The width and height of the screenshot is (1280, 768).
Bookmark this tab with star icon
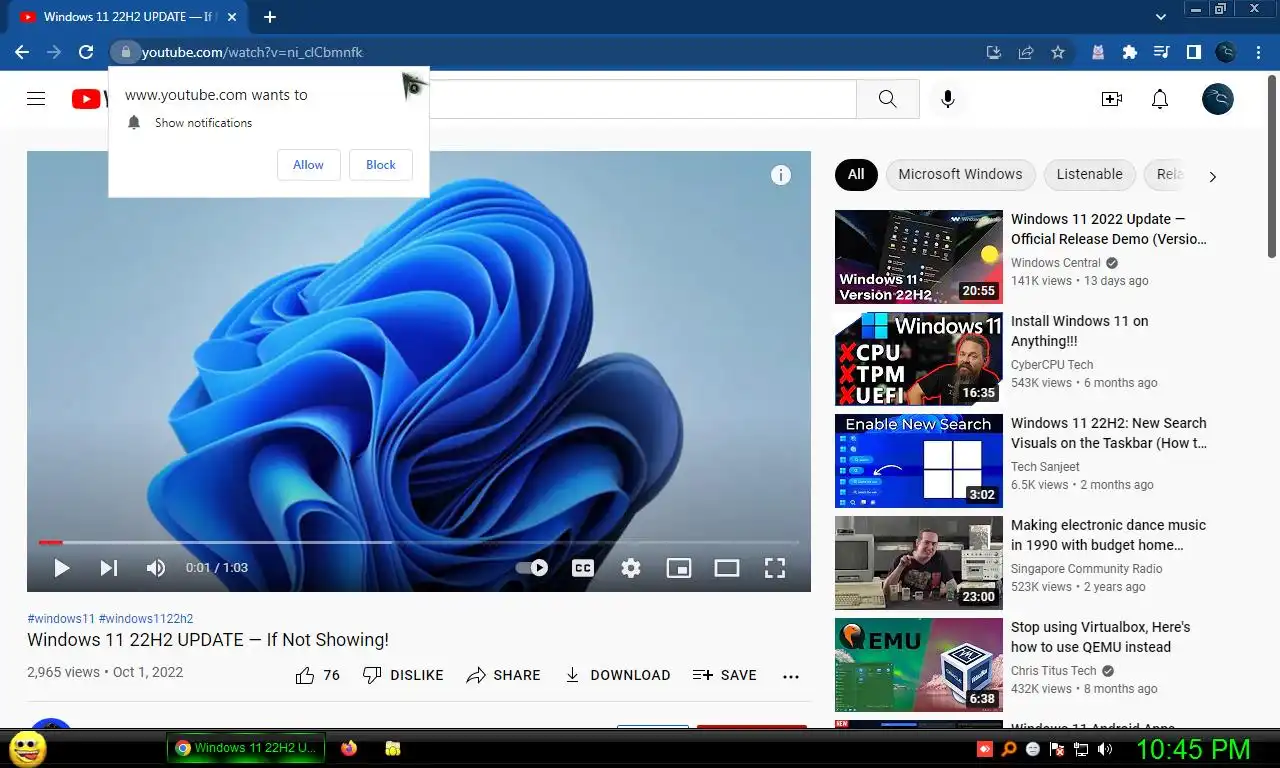1058,52
